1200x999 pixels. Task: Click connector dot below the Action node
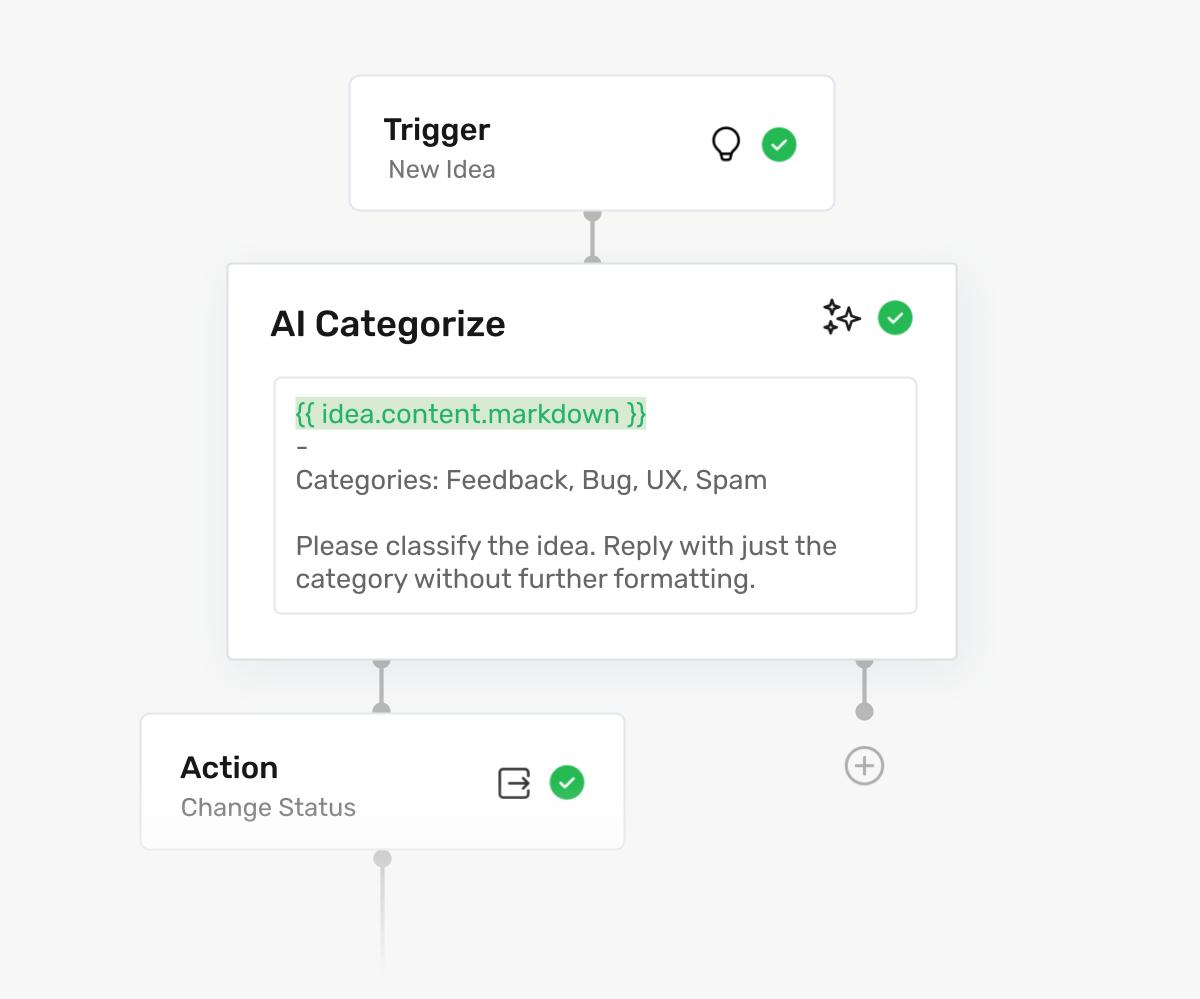pyautogui.click(x=382, y=859)
